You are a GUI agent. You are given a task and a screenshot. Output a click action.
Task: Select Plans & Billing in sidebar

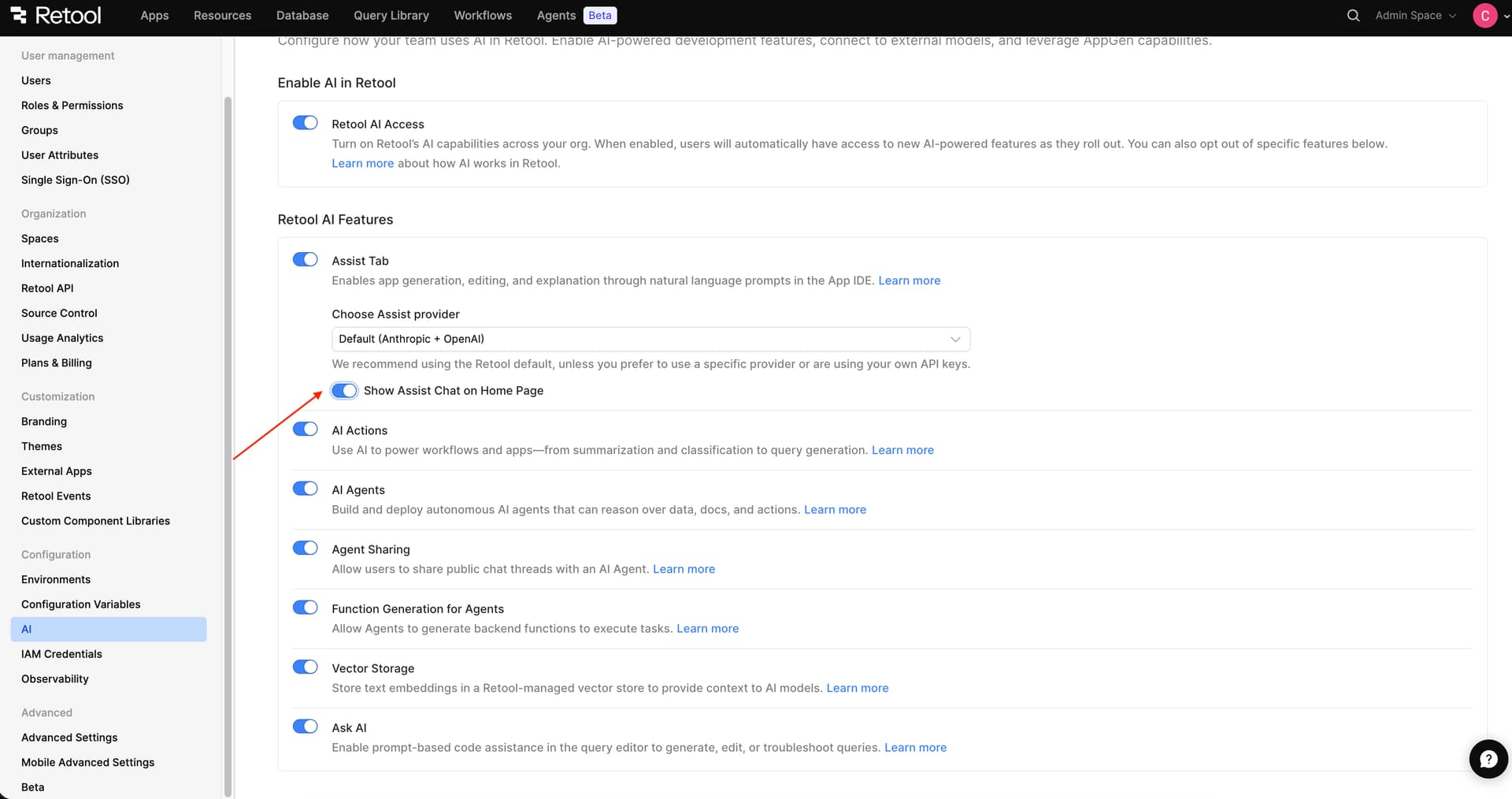[56, 362]
